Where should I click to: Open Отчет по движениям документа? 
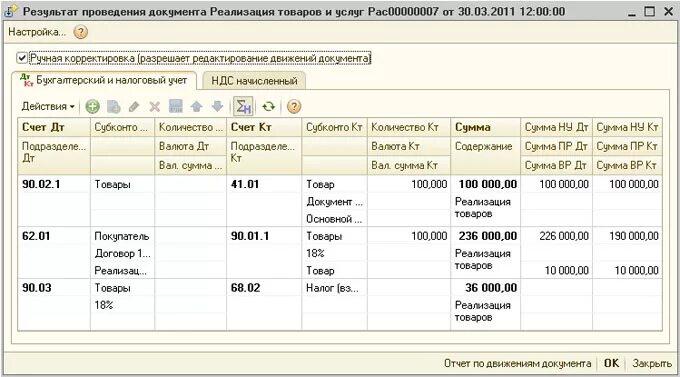click(517, 363)
